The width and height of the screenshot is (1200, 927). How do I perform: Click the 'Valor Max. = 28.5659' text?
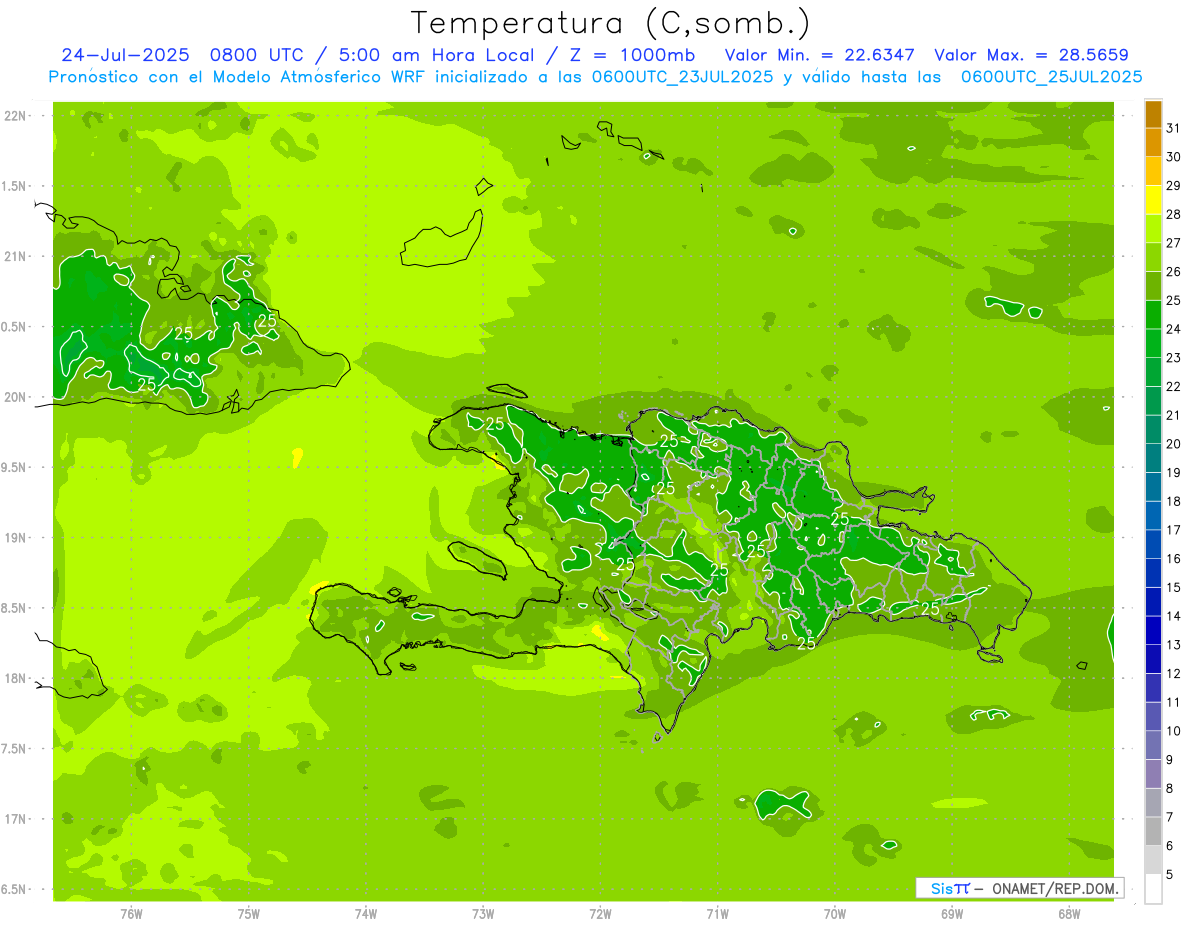tap(1031, 55)
